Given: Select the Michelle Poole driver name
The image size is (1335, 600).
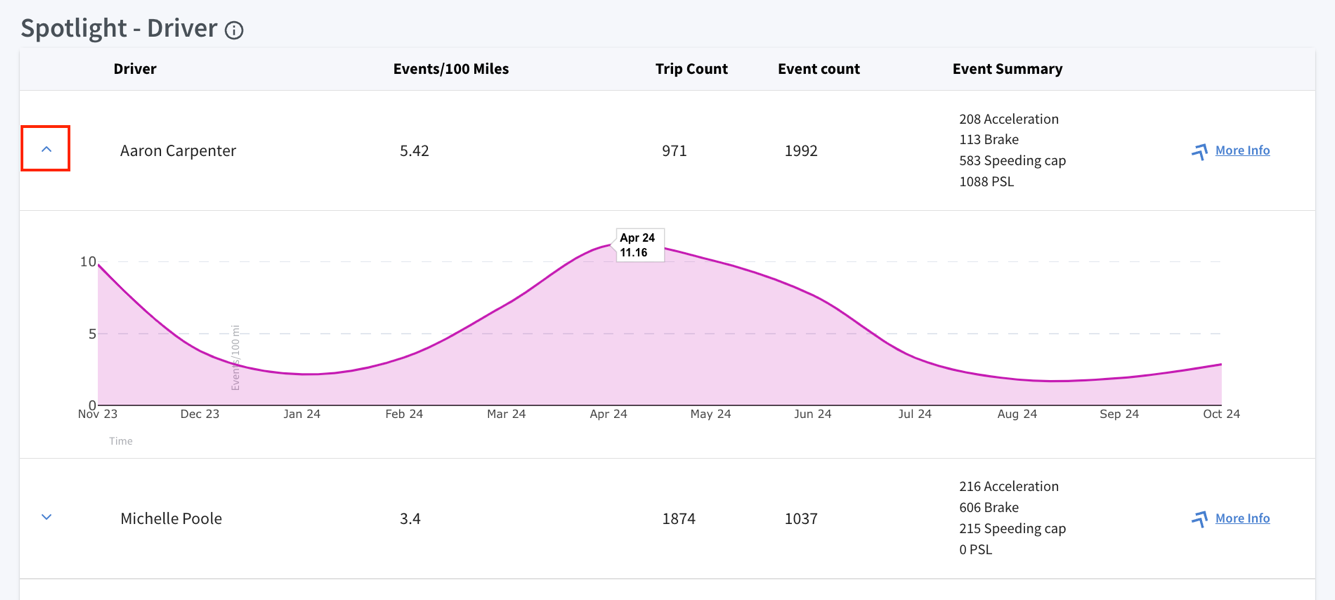Looking at the screenshot, I should point(171,518).
